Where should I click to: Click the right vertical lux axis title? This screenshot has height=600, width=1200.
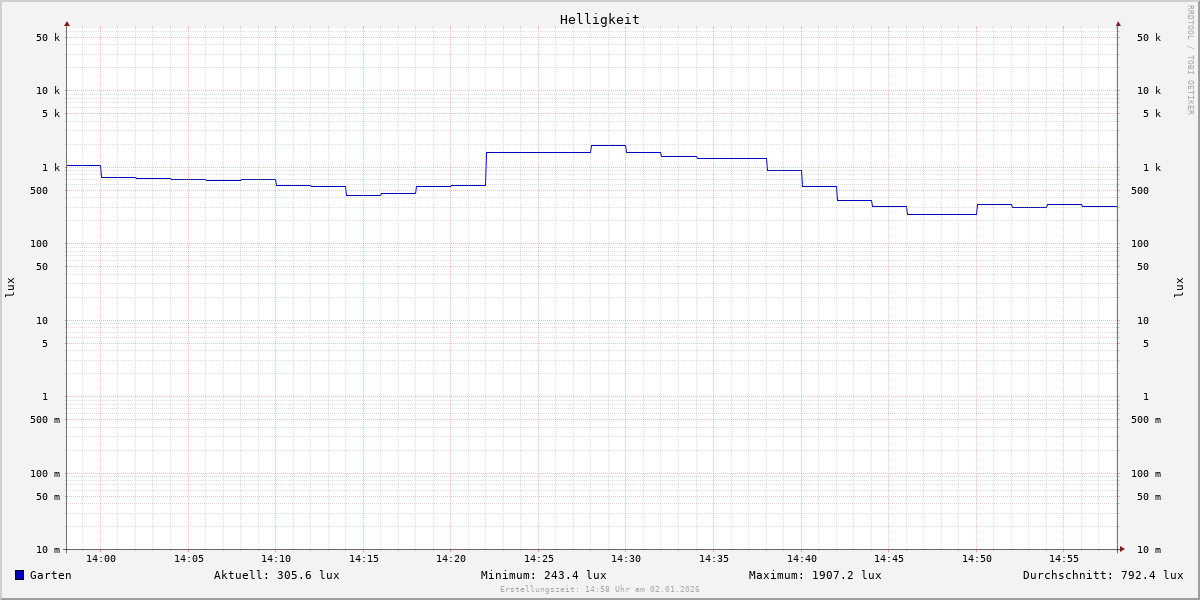point(1179,287)
